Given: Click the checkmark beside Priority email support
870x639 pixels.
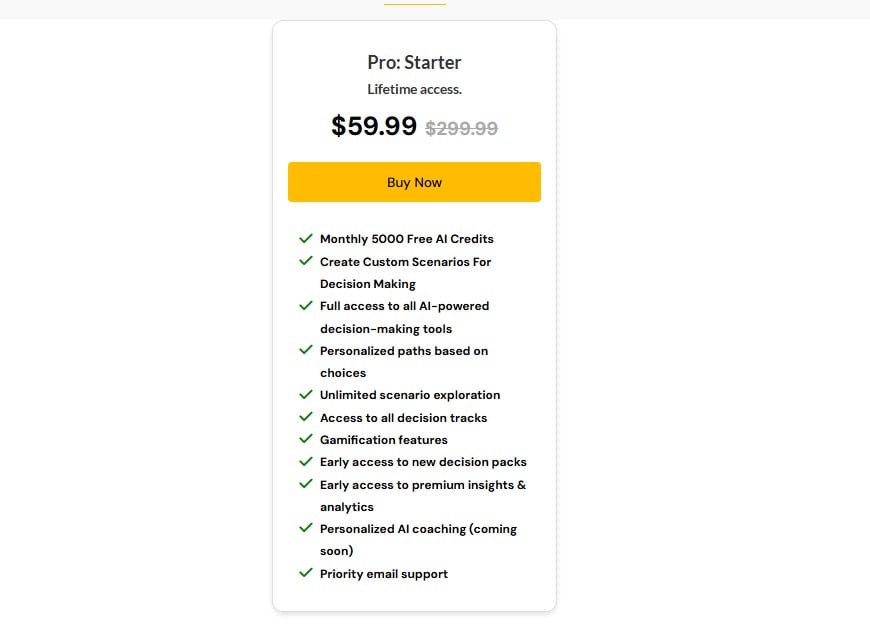Looking at the screenshot, I should [x=306, y=574].
